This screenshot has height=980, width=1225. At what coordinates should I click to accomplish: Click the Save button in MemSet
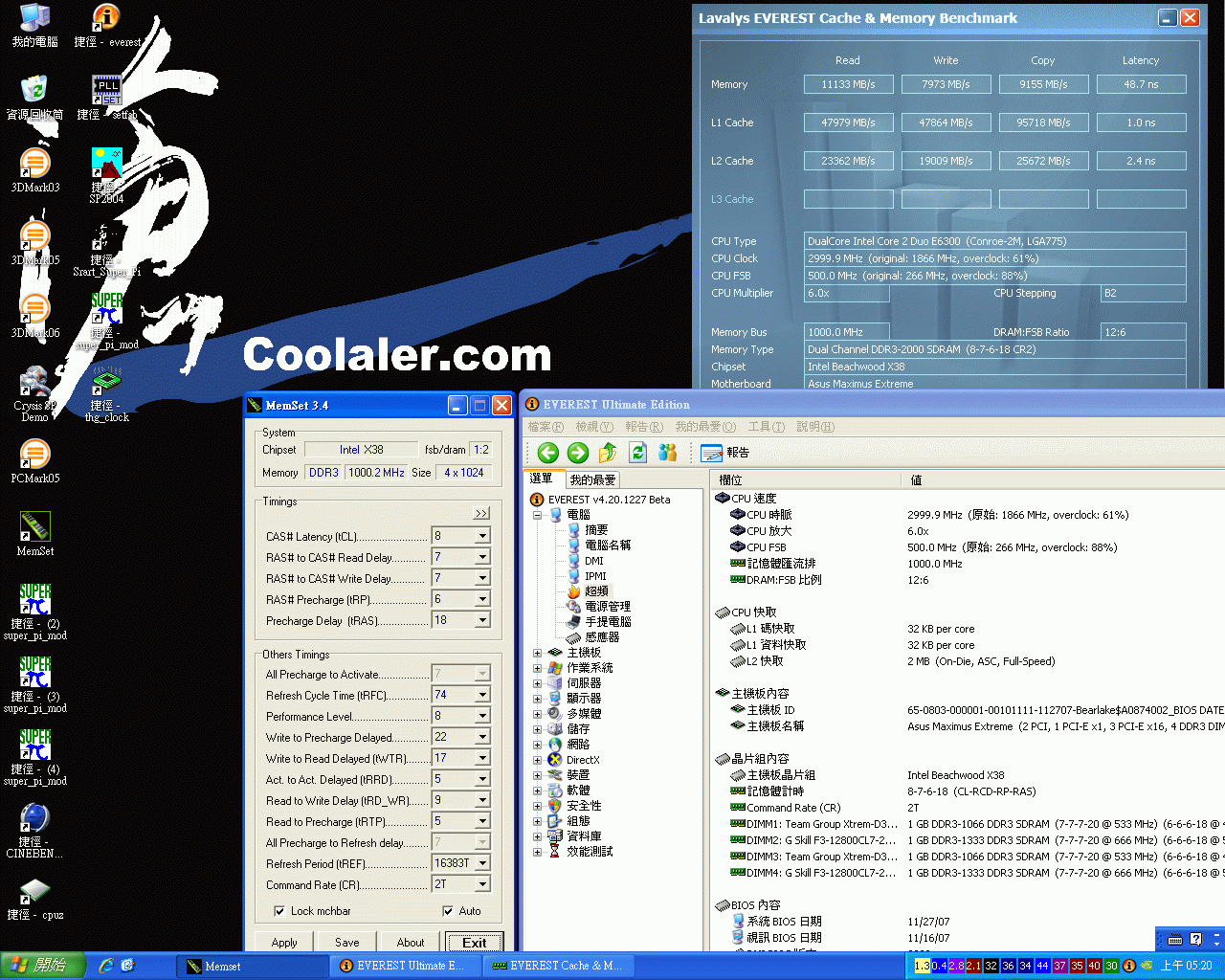347,943
